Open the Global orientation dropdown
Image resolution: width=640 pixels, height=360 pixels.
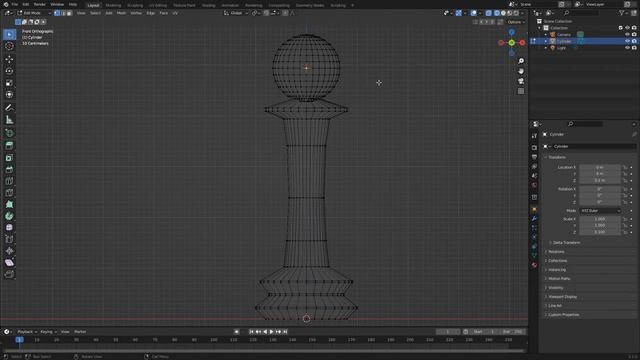coord(236,13)
